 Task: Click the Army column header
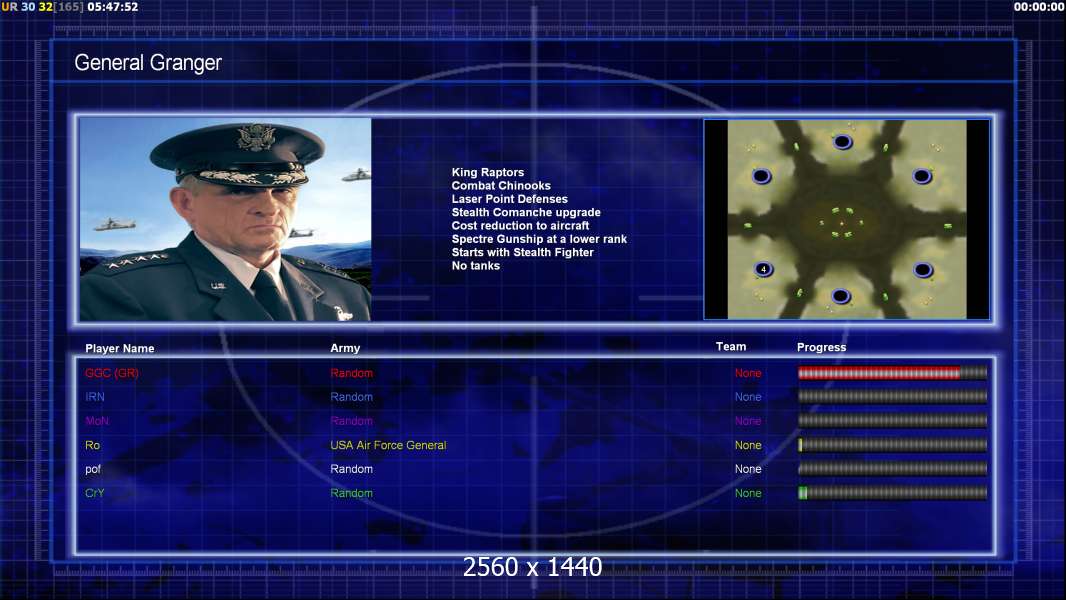tap(345, 348)
